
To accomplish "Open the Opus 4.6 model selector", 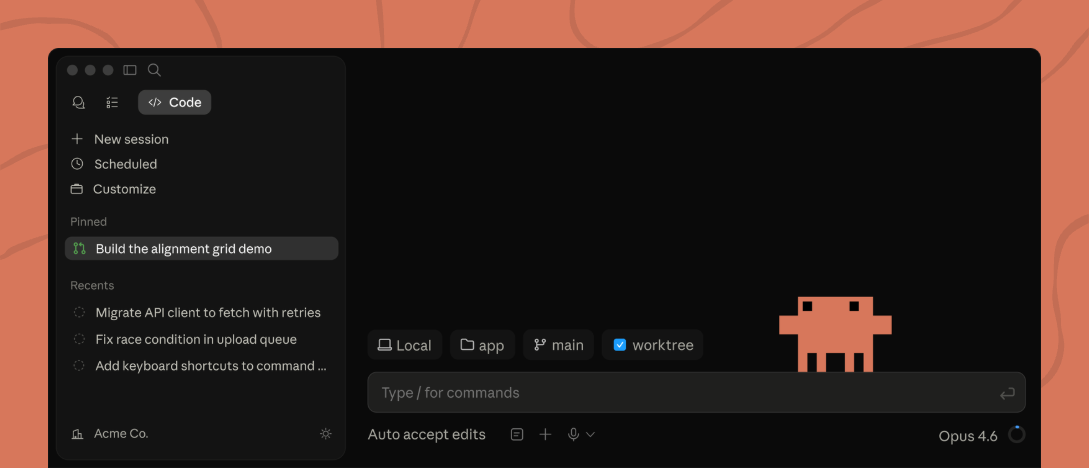I will point(968,436).
